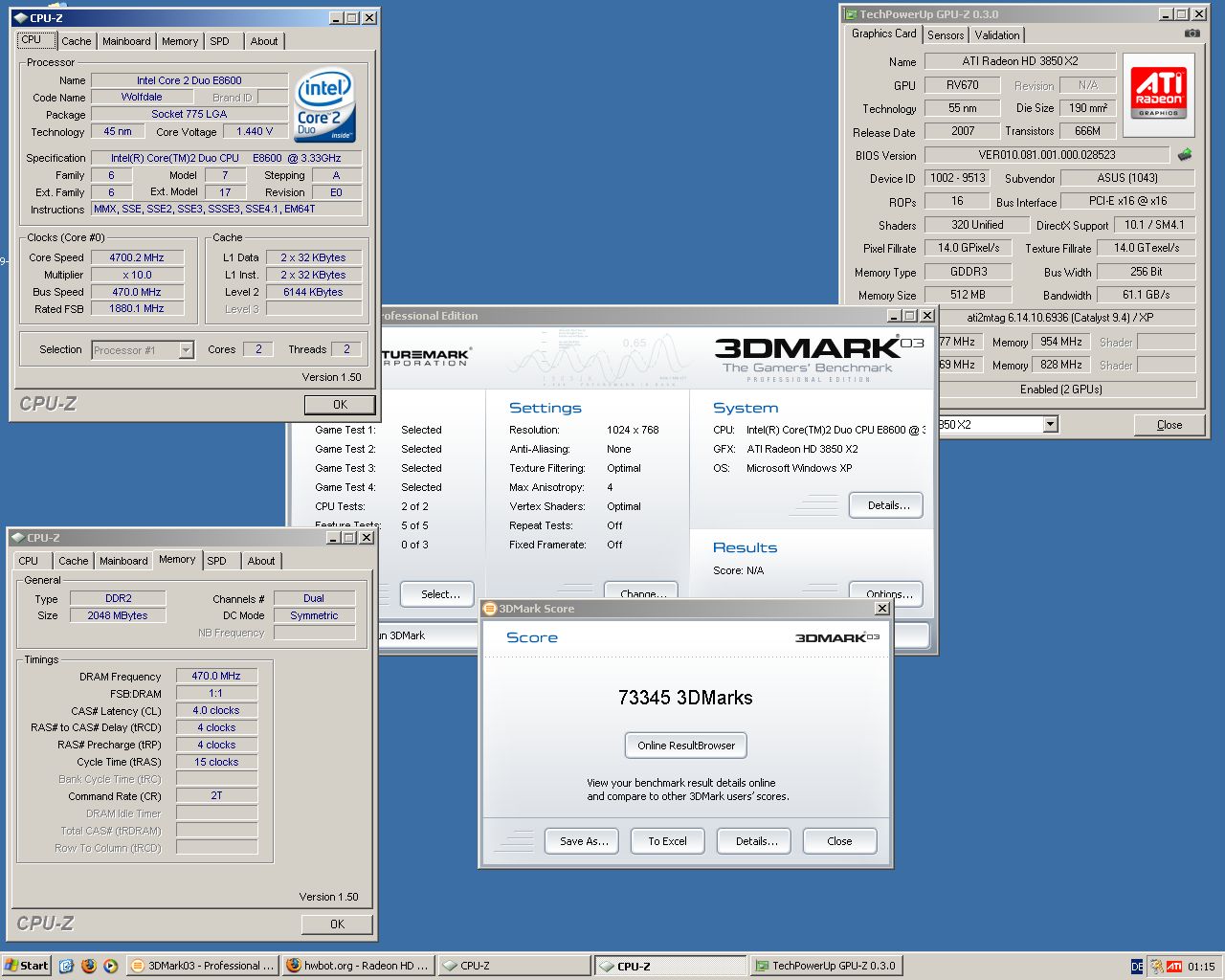Click the Intel Core 2 Duo logo
Viewport: 1225px width, 980px height.
[x=324, y=103]
